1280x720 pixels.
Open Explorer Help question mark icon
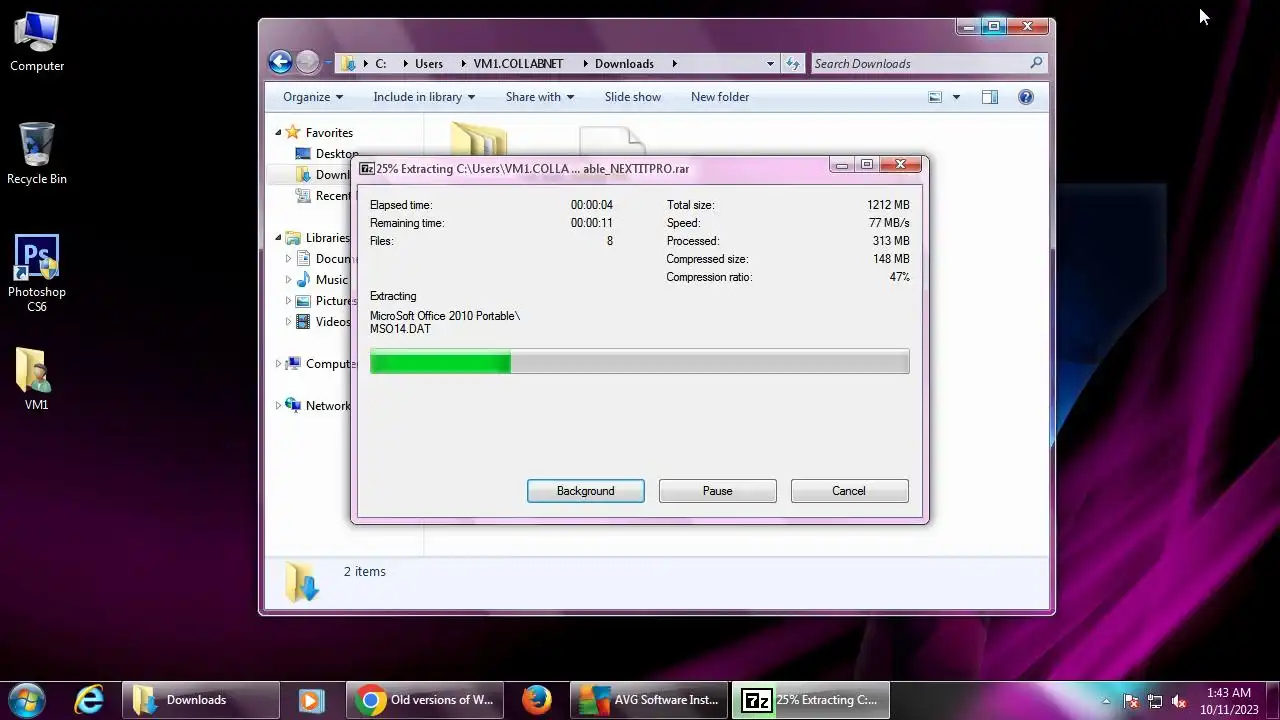(x=1026, y=97)
